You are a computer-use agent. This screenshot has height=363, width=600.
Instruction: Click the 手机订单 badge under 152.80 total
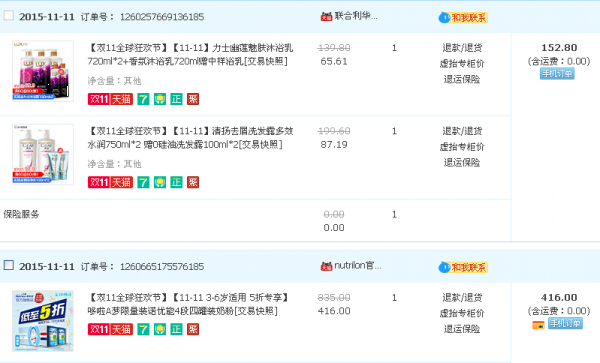[557, 73]
